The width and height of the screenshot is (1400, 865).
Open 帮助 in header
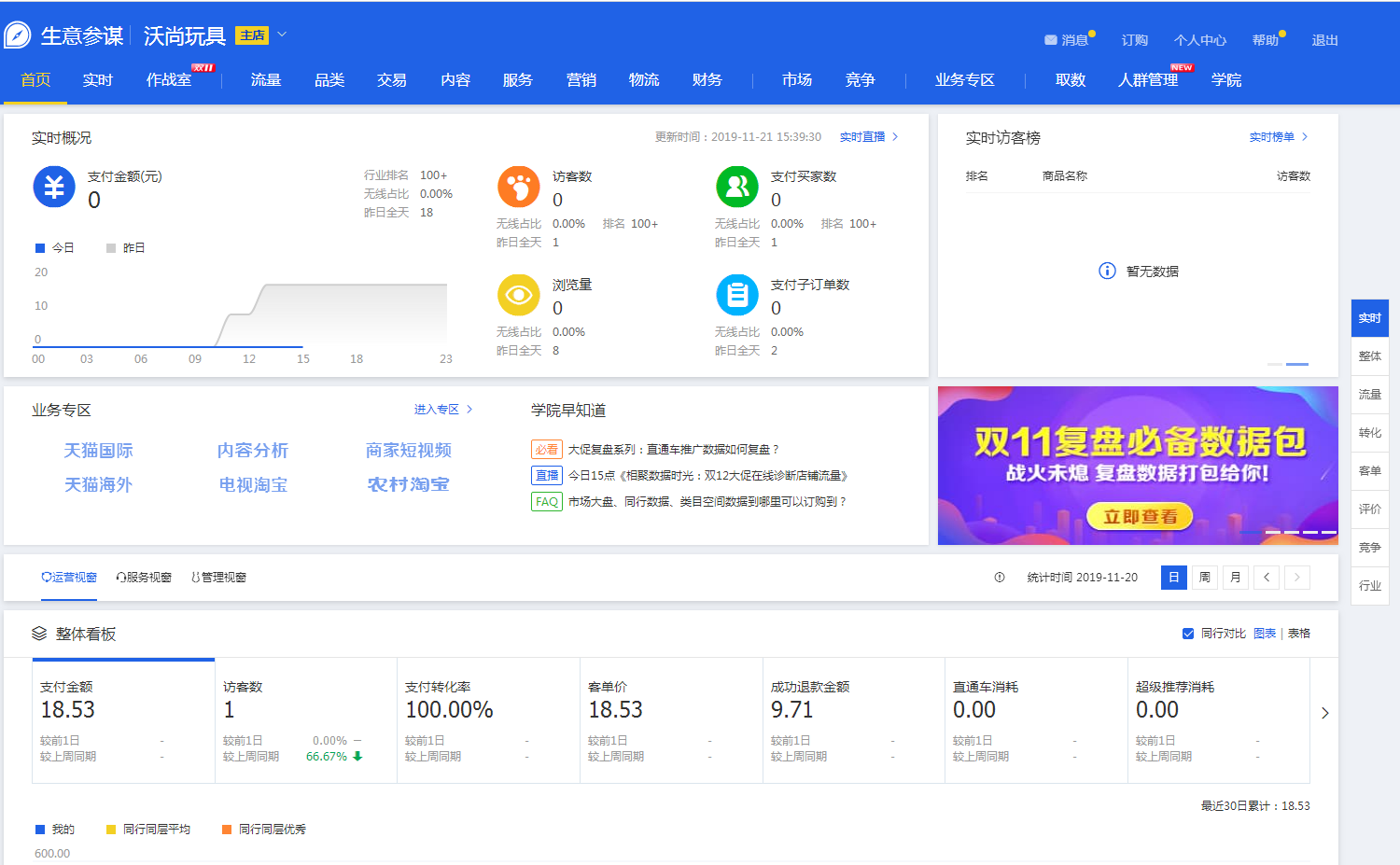point(1266,40)
